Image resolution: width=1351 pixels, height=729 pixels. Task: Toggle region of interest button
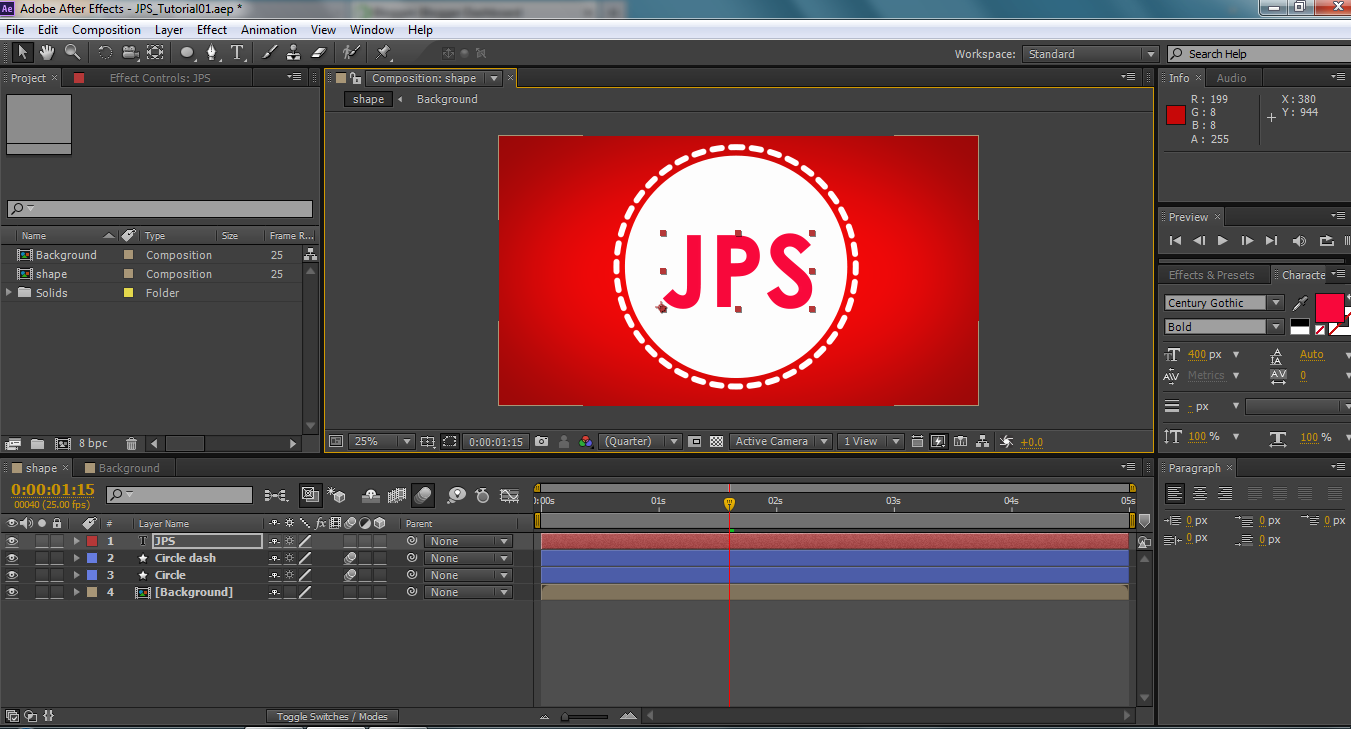695,441
